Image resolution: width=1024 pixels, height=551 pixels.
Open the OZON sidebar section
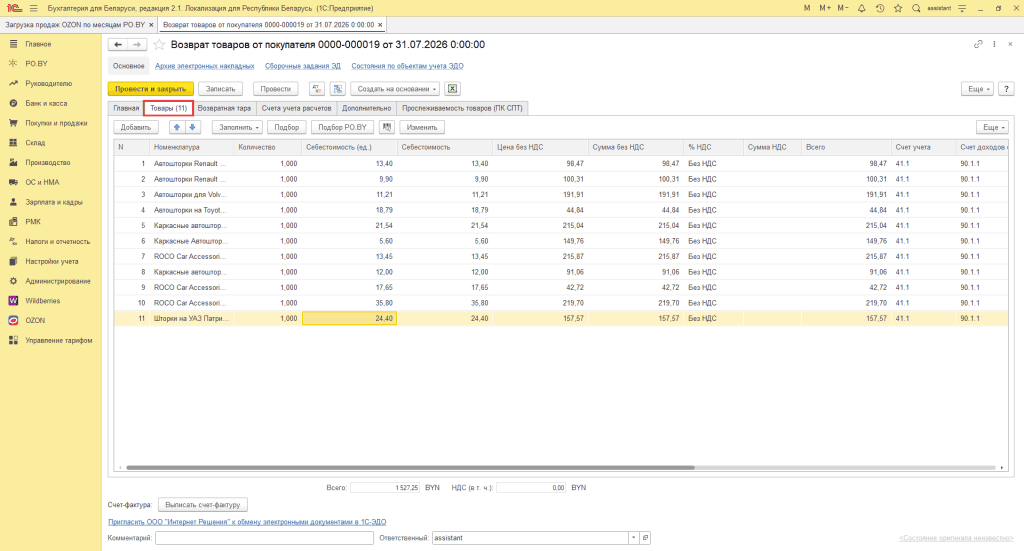35,321
